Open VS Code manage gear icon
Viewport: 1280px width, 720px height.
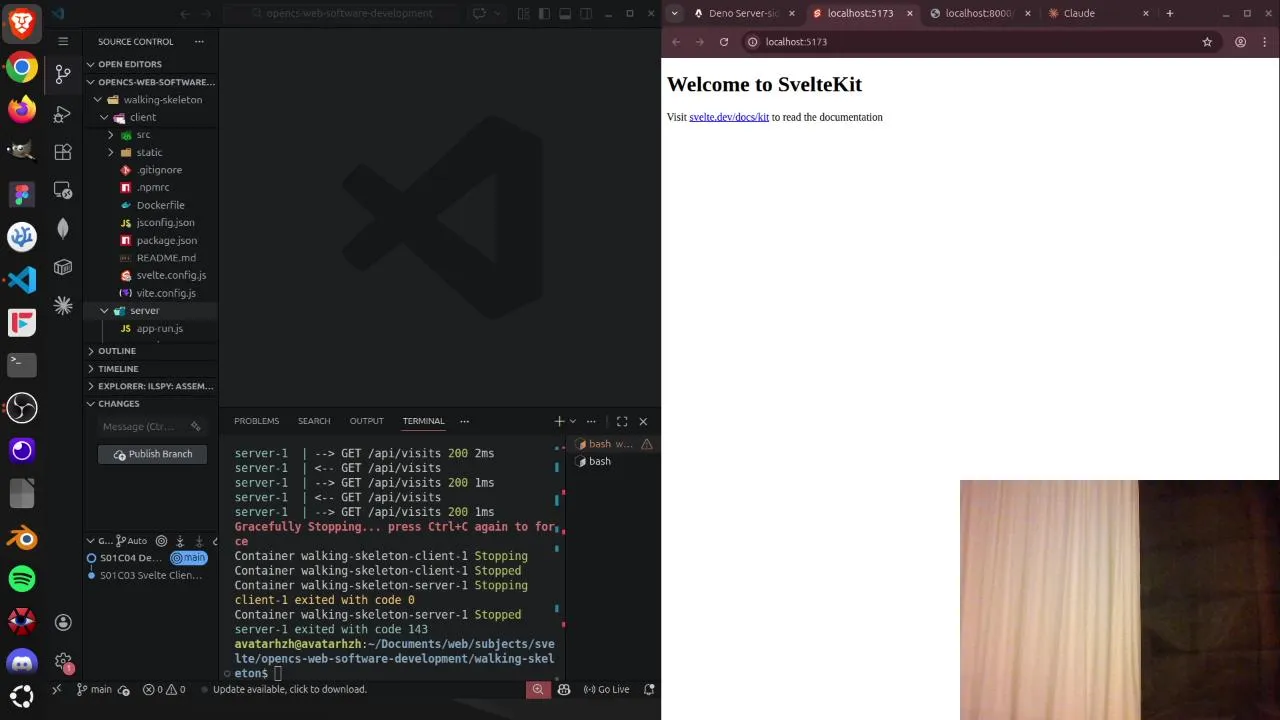[63, 662]
